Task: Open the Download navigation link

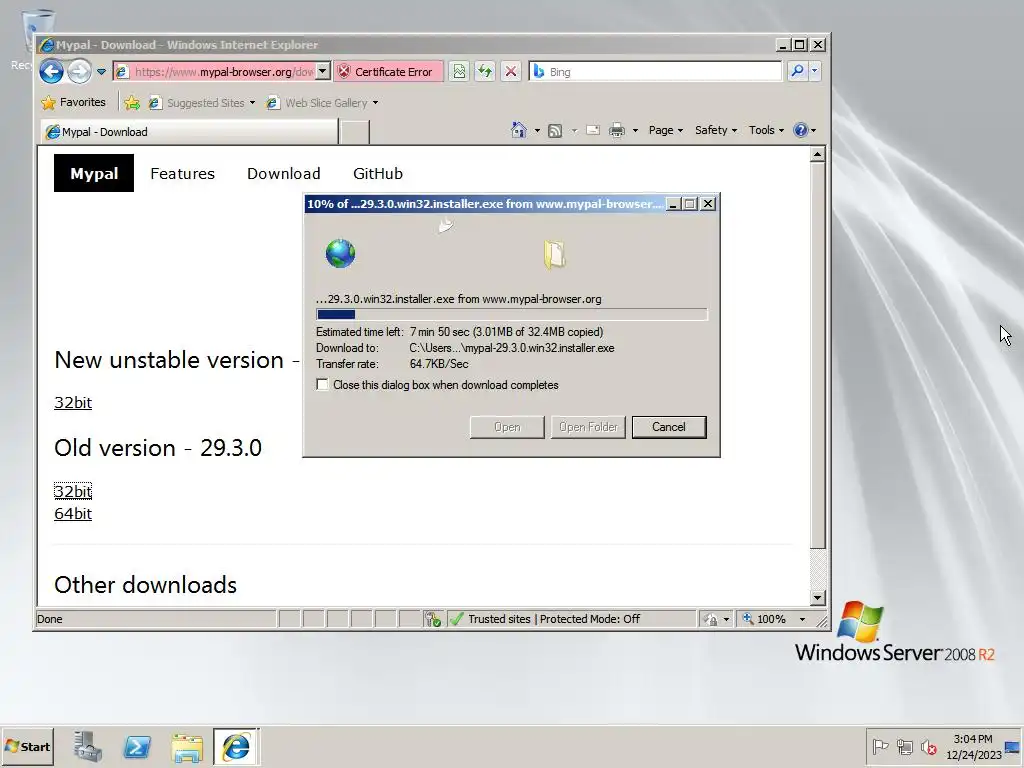Action: [x=283, y=174]
